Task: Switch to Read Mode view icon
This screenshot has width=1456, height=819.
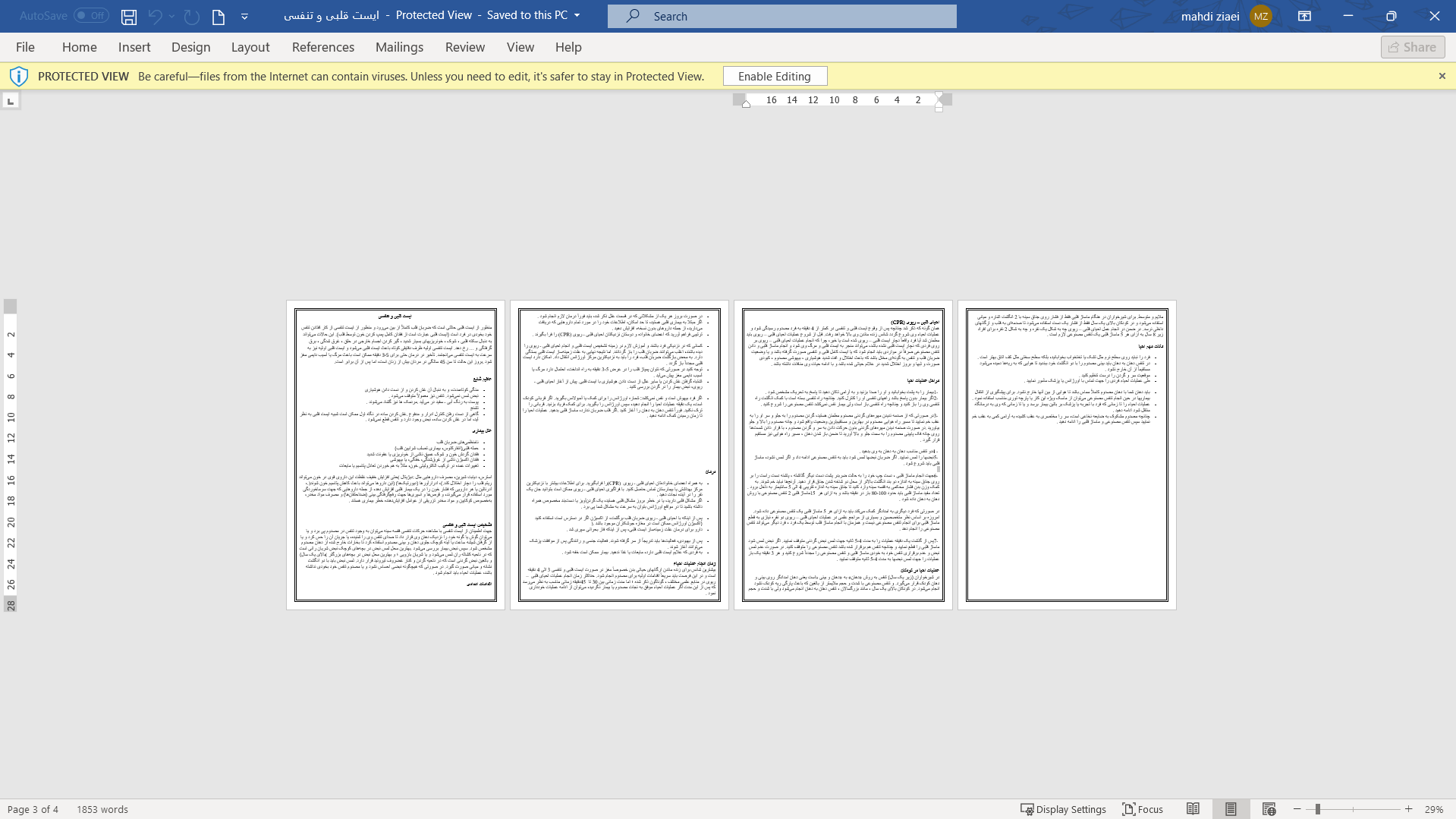Action: 1193,809
